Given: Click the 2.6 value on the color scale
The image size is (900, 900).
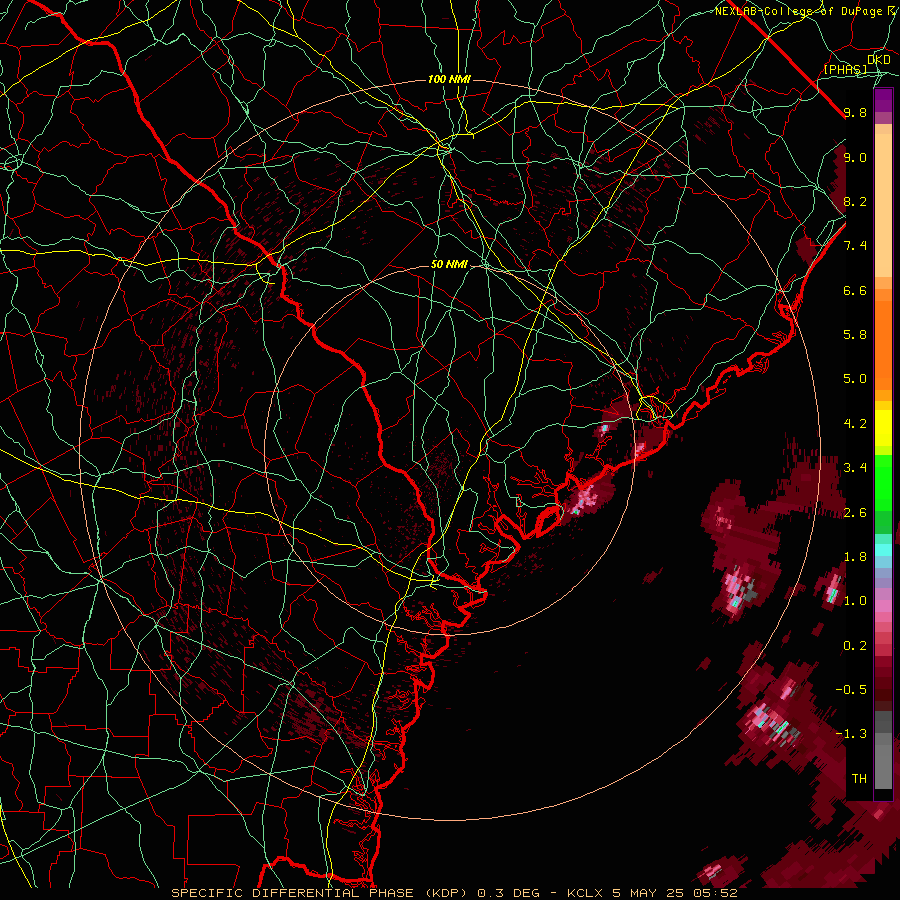Looking at the screenshot, I should (855, 513).
